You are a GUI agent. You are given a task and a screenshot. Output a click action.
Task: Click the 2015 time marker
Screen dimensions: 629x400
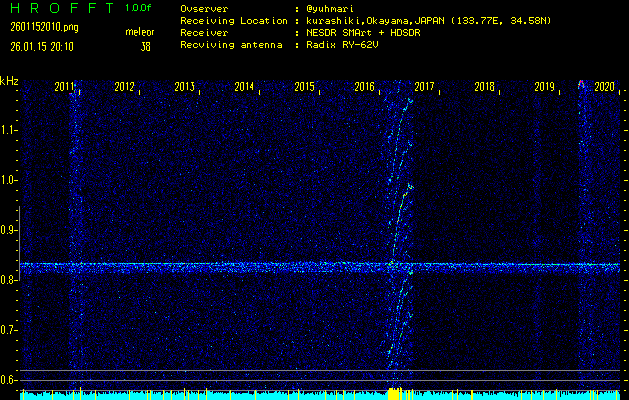pyautogui.click(x=304, y=87)
